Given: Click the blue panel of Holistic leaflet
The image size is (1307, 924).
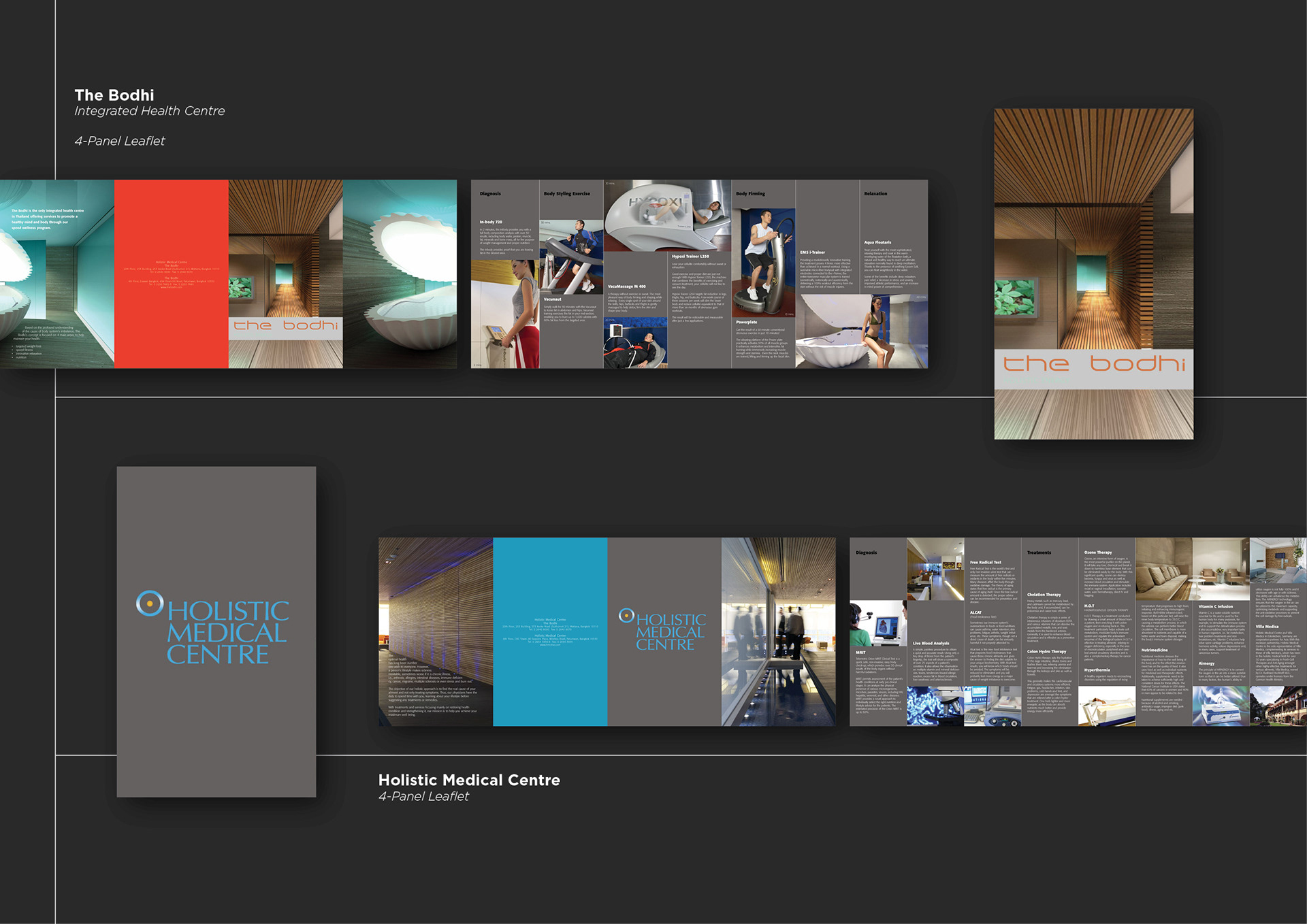Looking at the screenshot, I should (549, 680).
